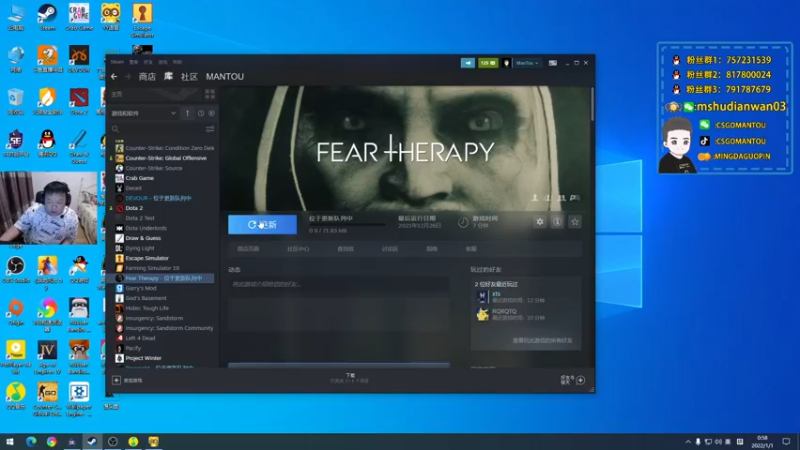Viewport: 800px width, 450px height.
Task: Click the blue update button
Action: coord(262,224)
